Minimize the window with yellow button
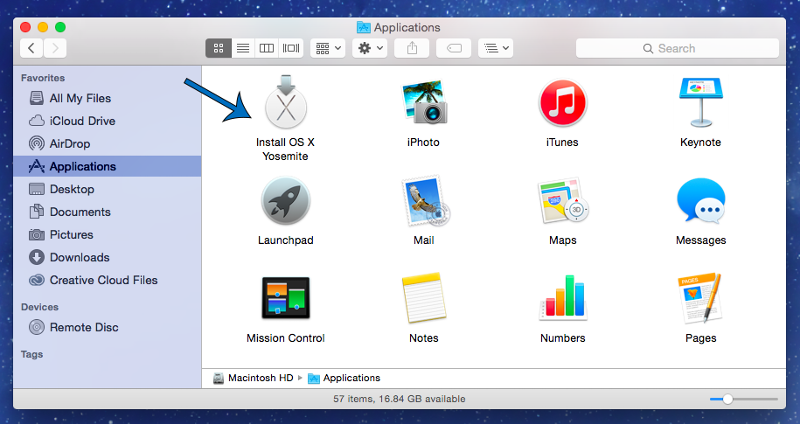The height and width of the screenshot is (424, 800). tap(43, 28)
